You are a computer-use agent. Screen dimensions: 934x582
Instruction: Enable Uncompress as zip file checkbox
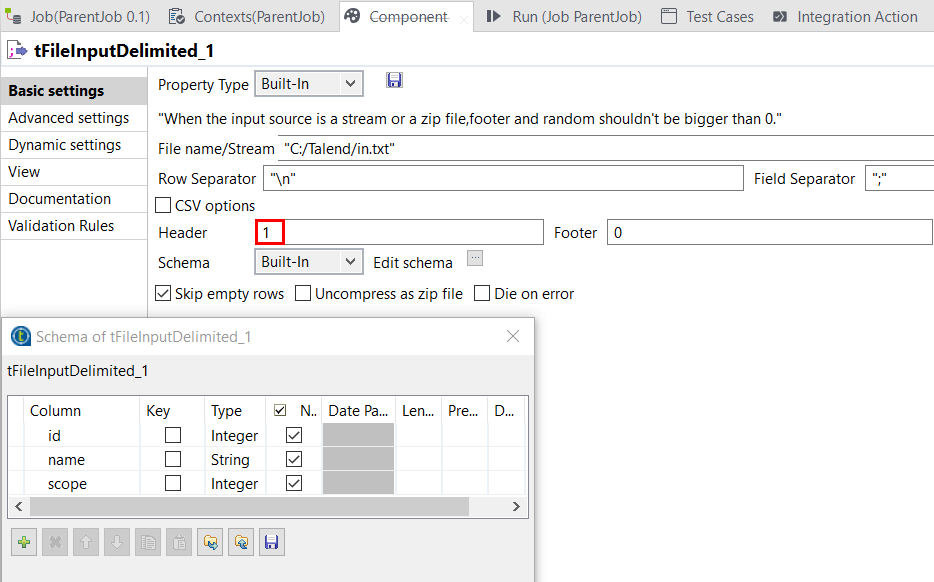[303, 293]
